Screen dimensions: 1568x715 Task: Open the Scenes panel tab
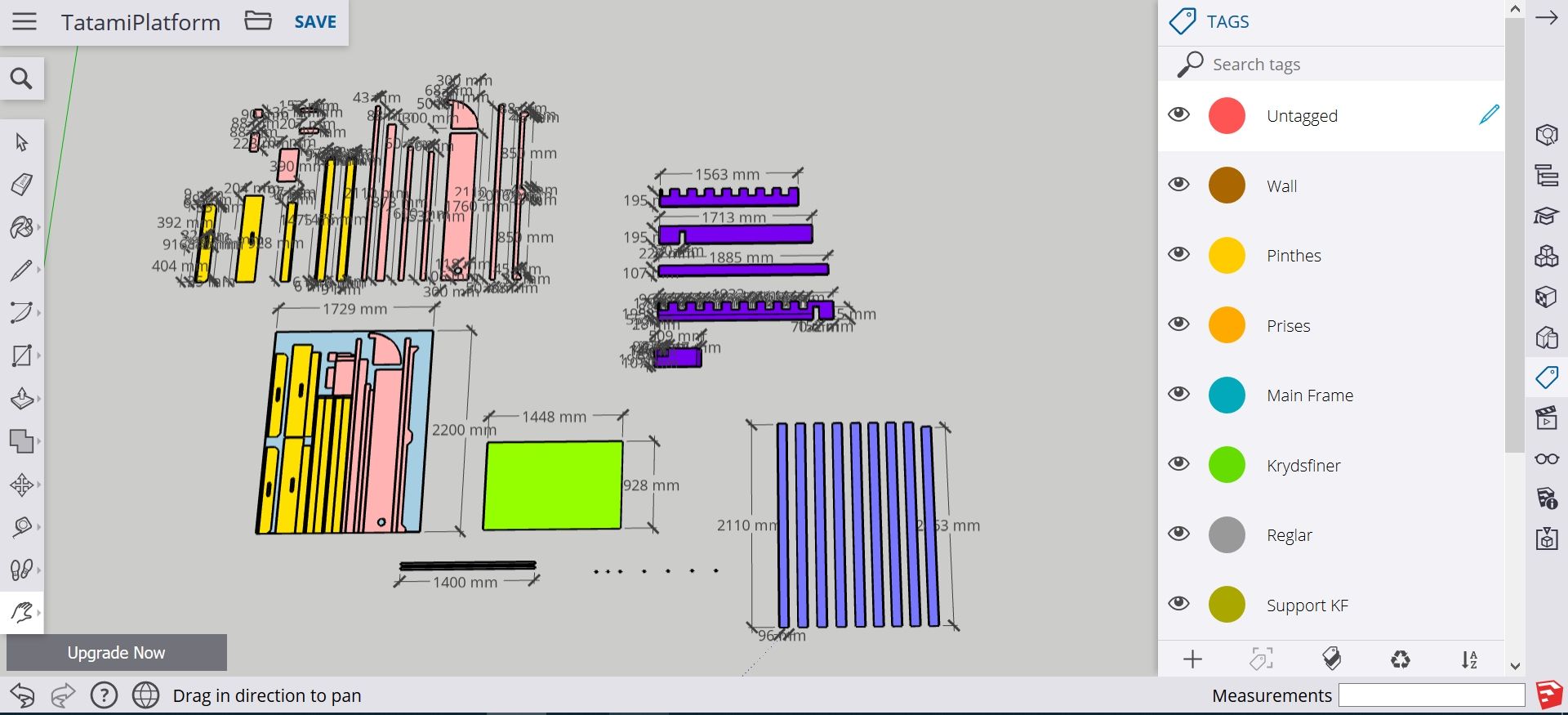coord(1546,418)
